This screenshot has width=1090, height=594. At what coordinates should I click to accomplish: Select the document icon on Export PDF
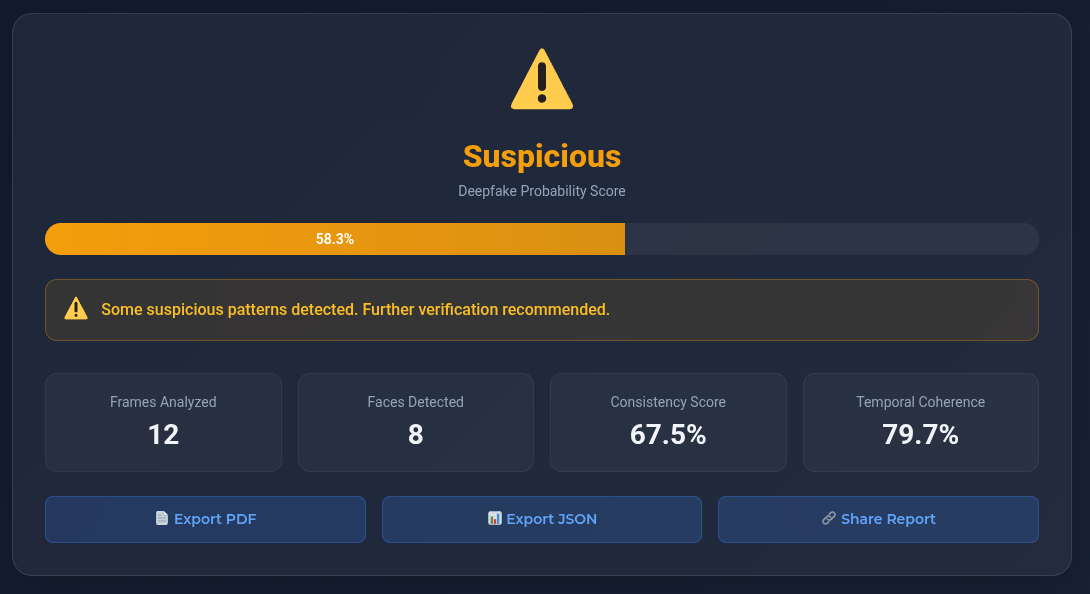161,518
